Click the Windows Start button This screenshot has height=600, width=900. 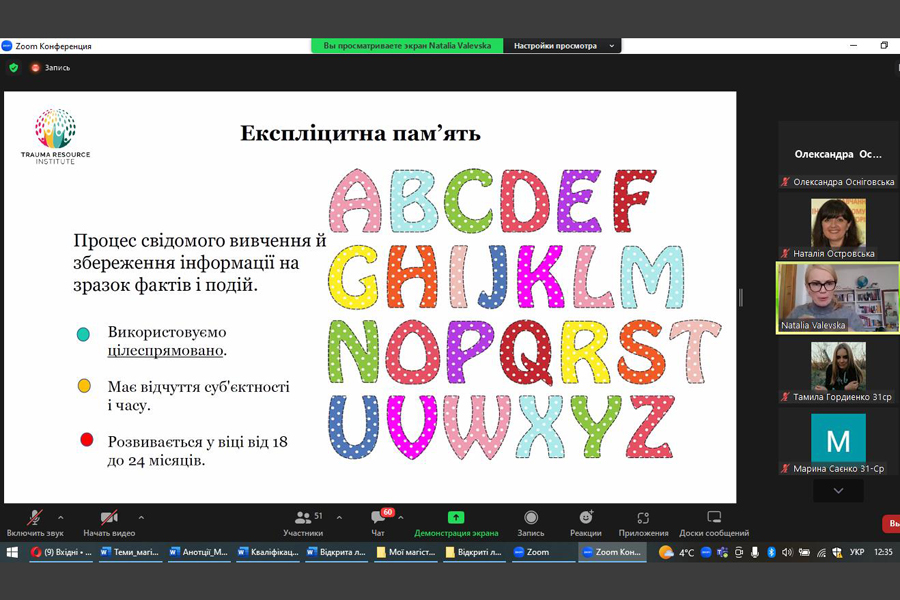(12, 552)
